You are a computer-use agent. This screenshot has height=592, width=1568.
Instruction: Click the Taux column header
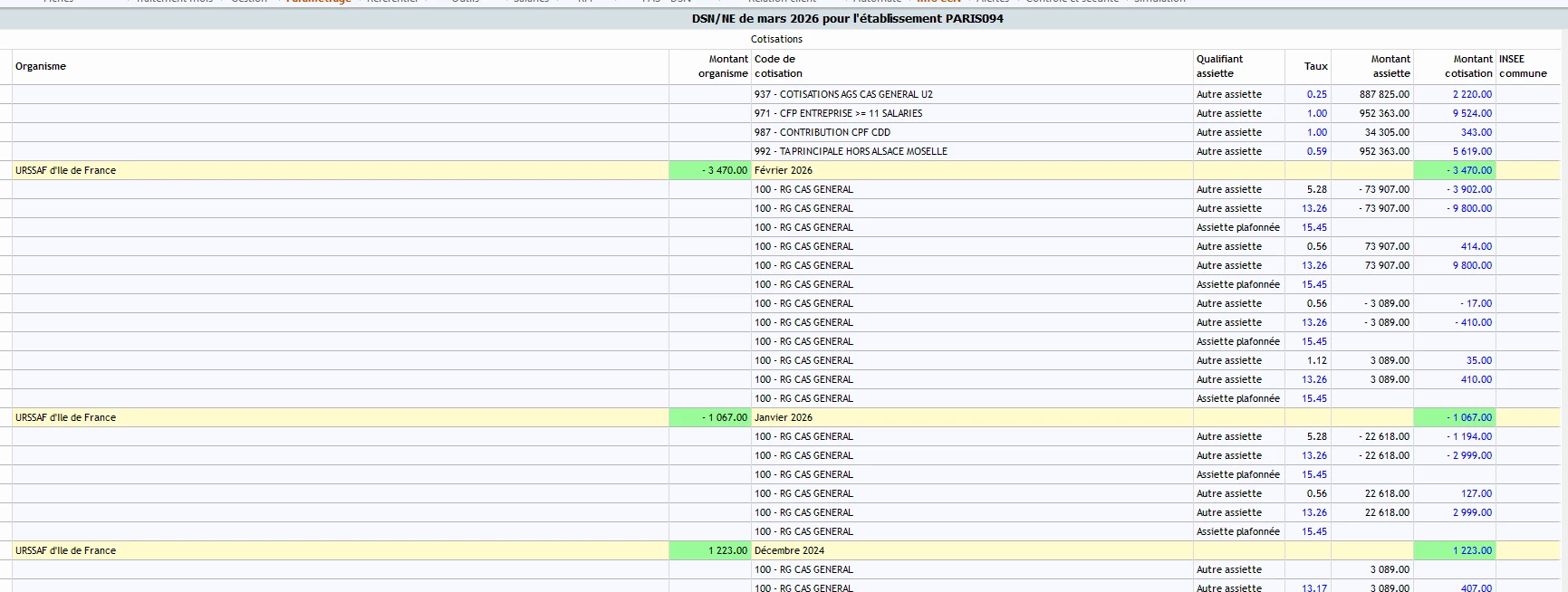(1315, 66)
